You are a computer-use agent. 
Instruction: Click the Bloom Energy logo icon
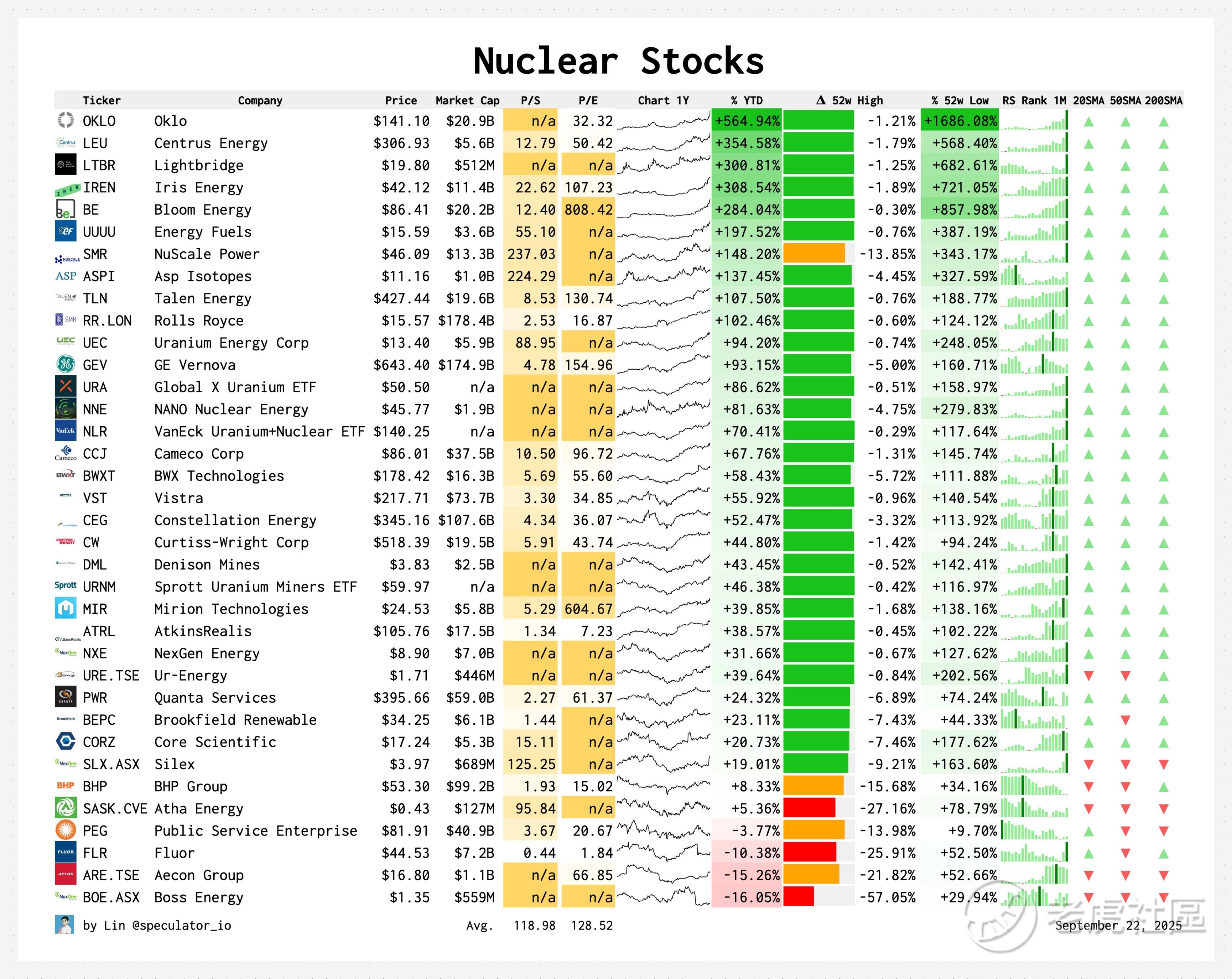(x=66, y=209)
